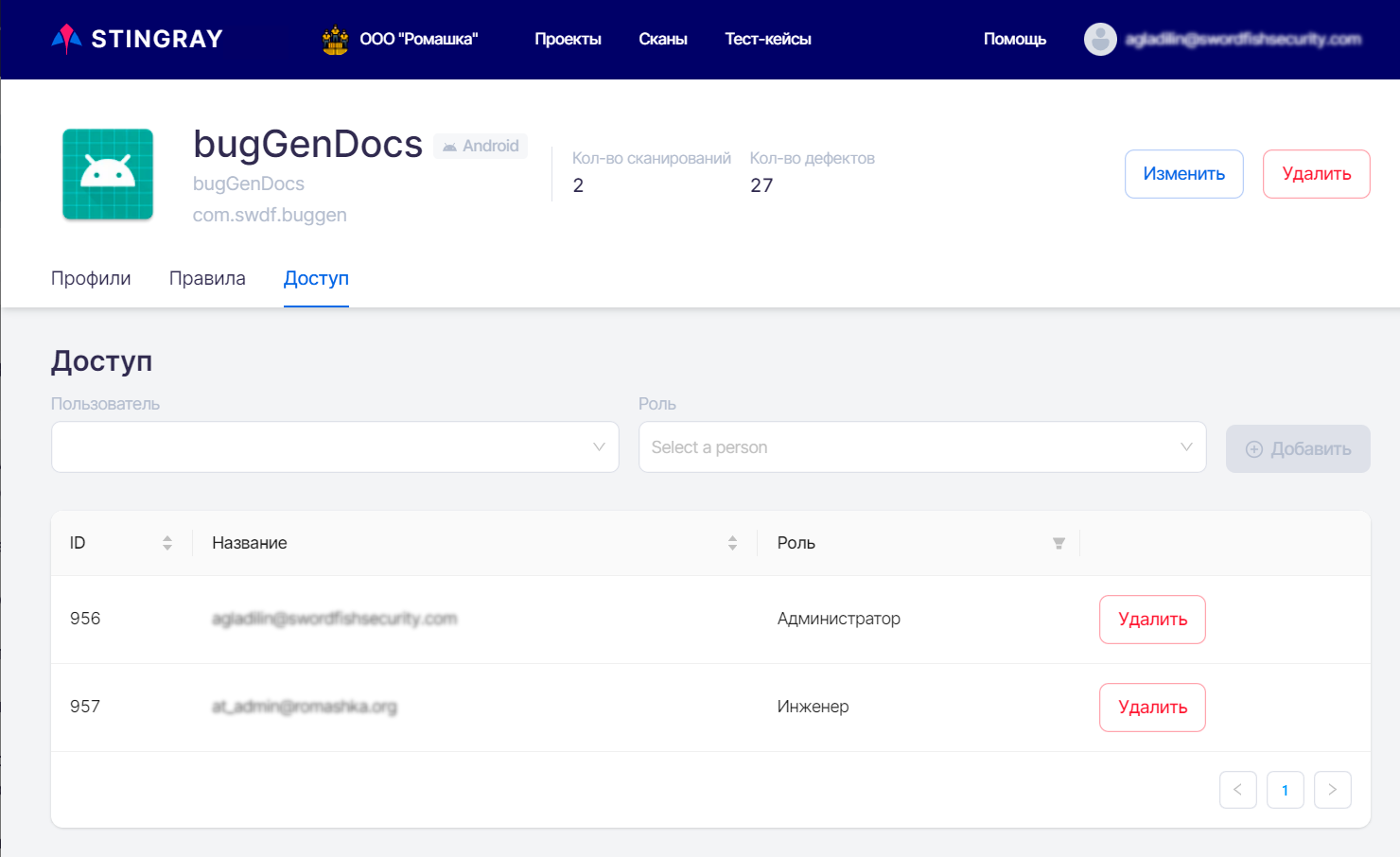Remove Инженер user 957 via Удалить
1400x857 pixels.
pos(1152,708)
